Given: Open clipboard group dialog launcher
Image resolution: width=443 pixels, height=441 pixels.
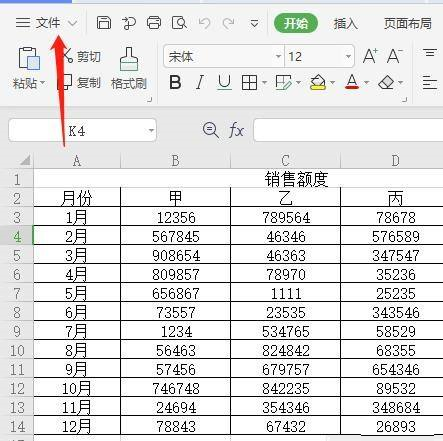Looking at the screenshot, I should tap(150, 99).
